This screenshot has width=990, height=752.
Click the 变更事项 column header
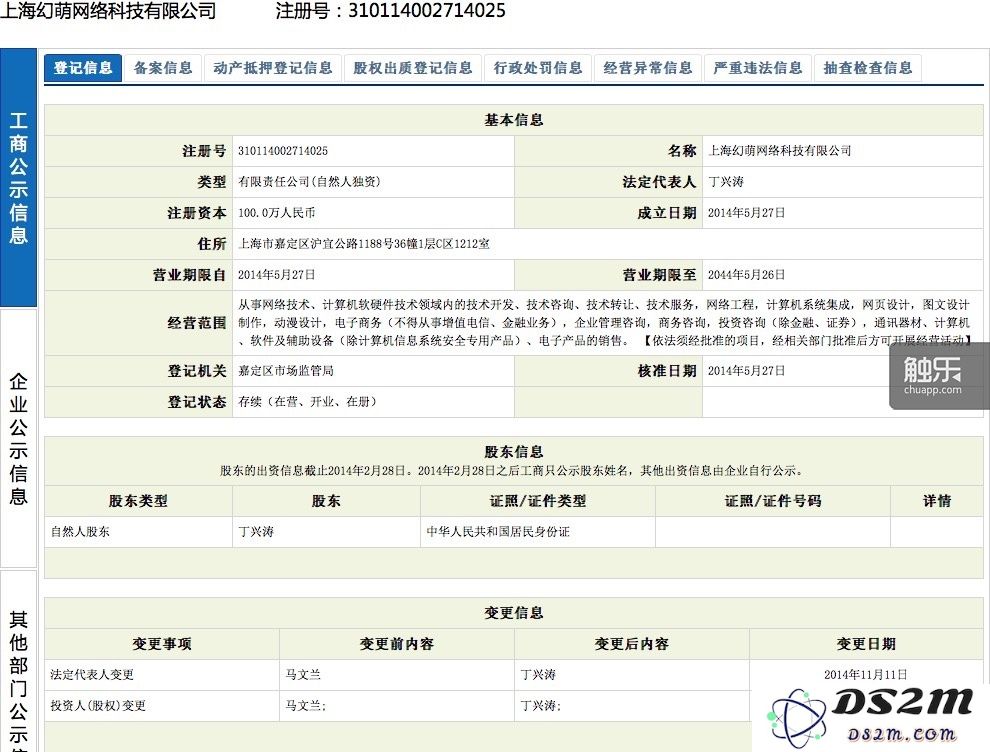(162, 643)
